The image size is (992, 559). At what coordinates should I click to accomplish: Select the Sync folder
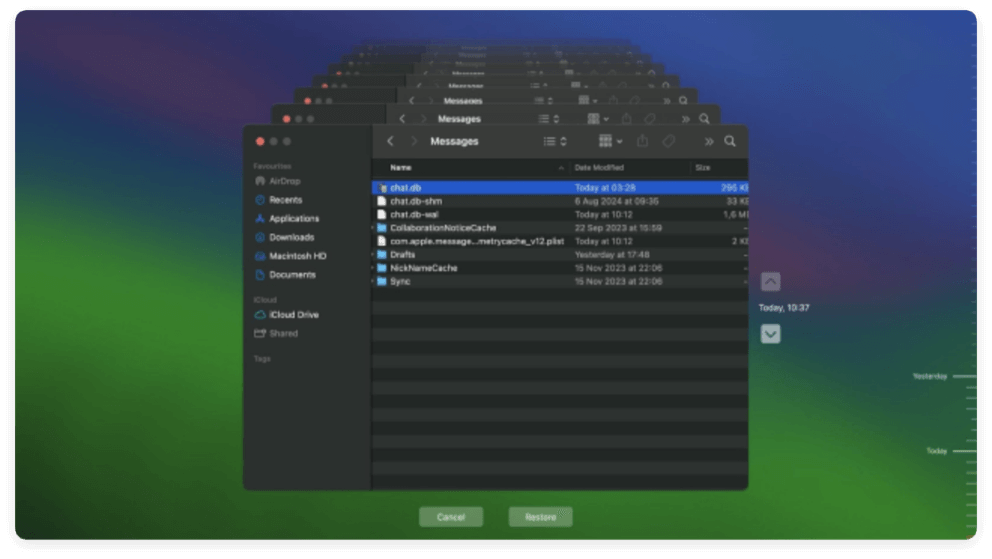560,281
